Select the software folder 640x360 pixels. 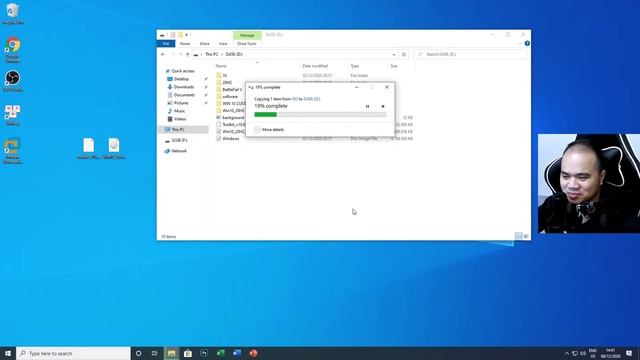pyautogui.click(x=227, y=97)
